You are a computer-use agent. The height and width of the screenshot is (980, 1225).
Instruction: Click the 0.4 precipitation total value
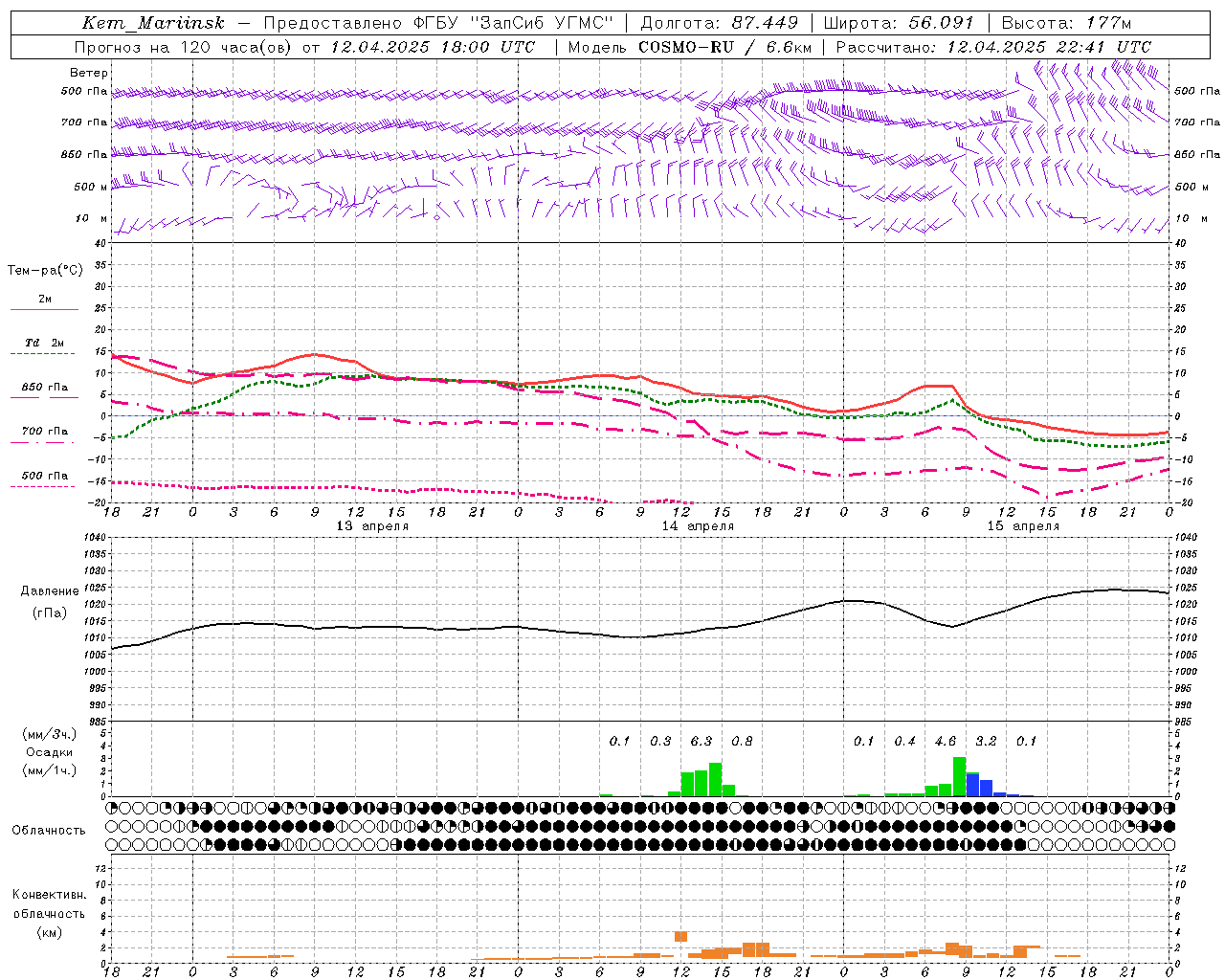point(904,741)
